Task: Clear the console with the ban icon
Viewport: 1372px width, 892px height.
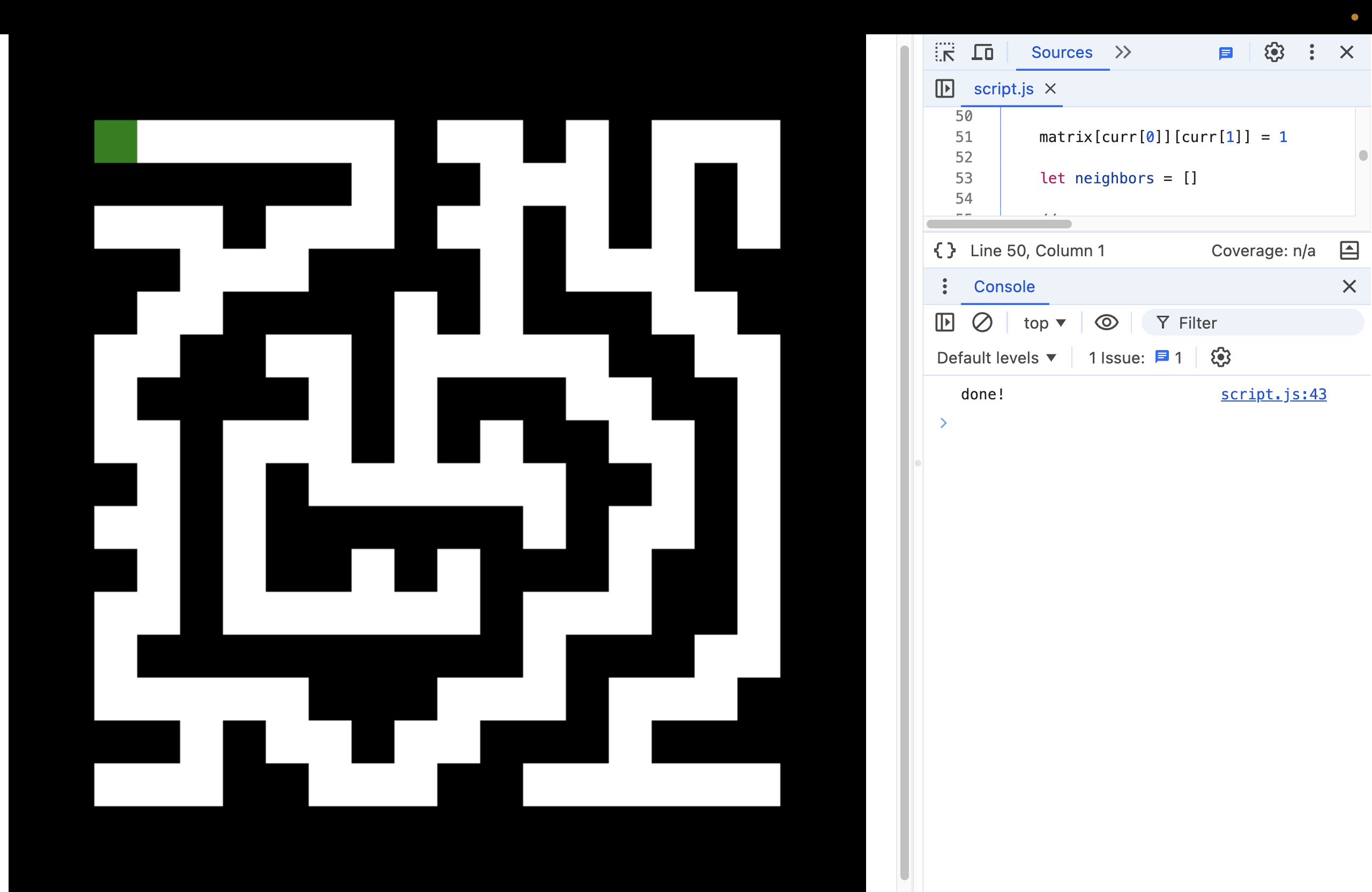Action: pyautogui.click(x=982, y=322)
